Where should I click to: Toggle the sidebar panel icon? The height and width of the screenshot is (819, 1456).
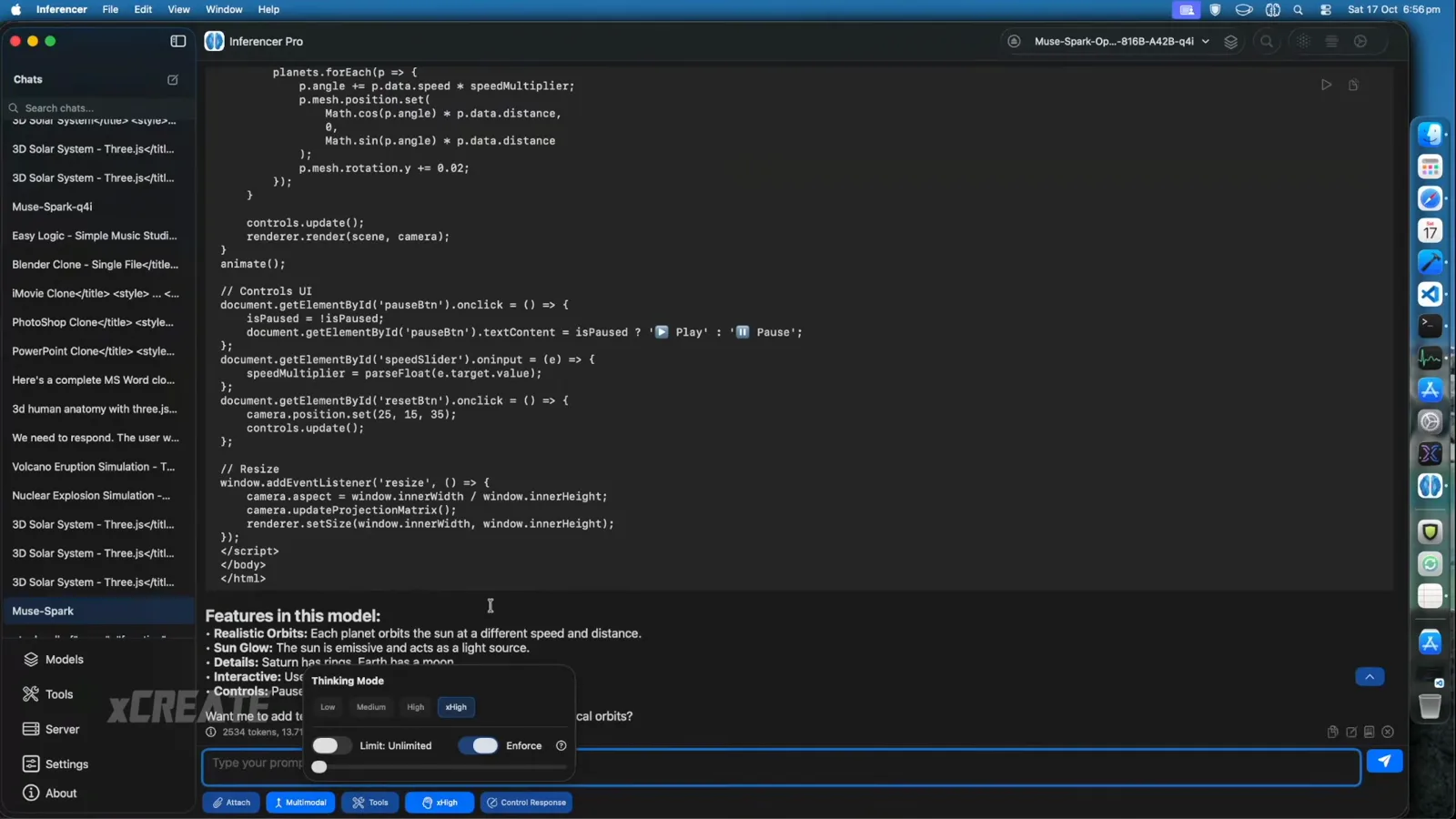178,41
